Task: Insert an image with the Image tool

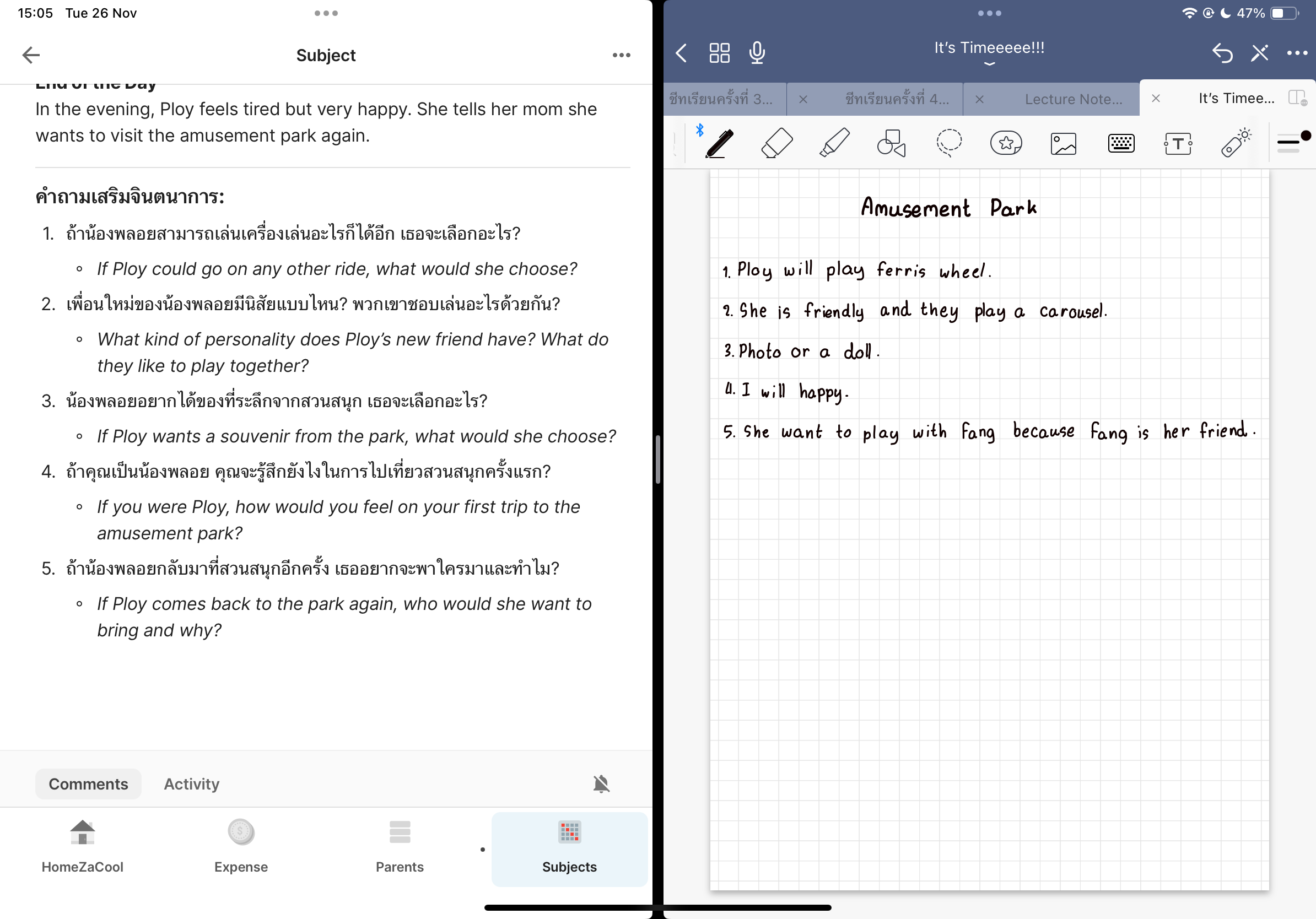Action: coord(1063,143)
